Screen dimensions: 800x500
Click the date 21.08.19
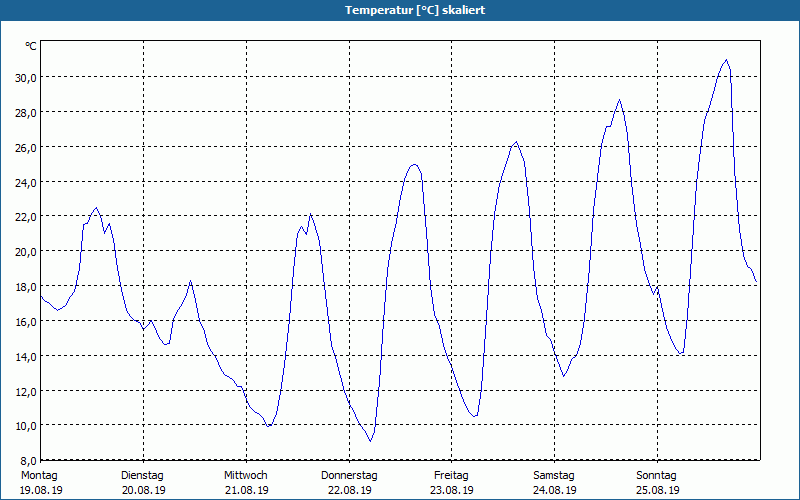pyautogui.click(x=247, y=490)
